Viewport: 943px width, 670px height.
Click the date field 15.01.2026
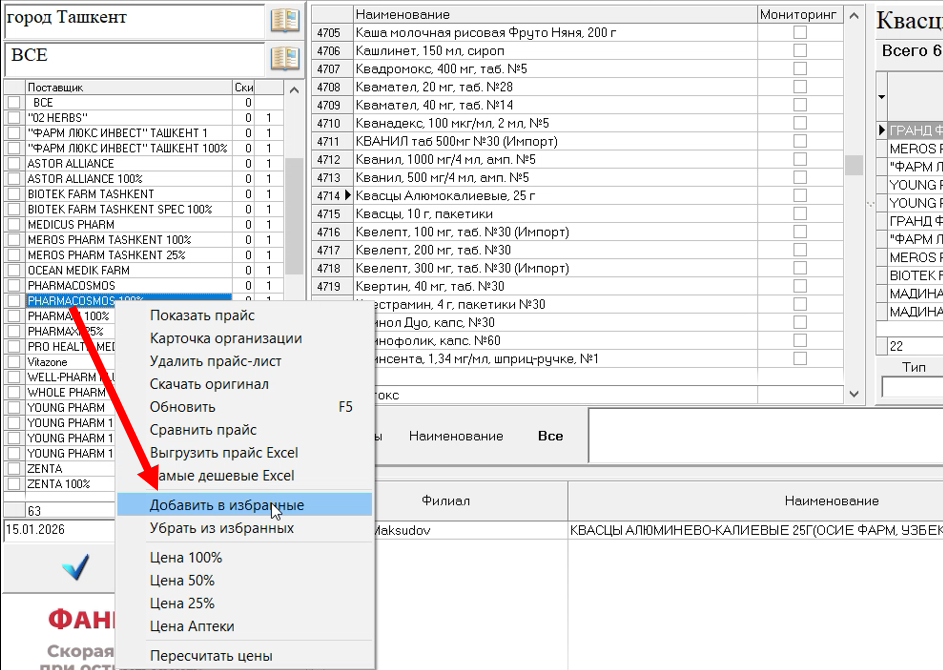(58, 530)
